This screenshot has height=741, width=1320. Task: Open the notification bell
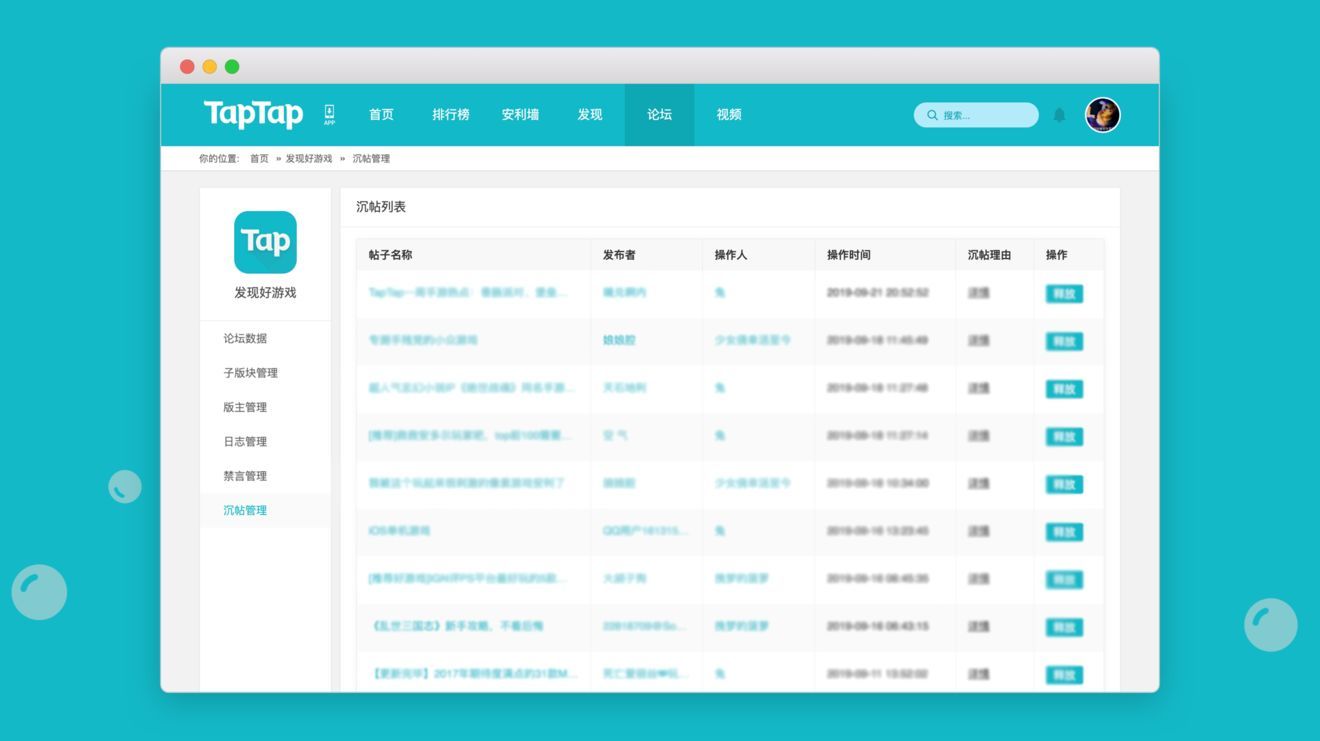1059,115
